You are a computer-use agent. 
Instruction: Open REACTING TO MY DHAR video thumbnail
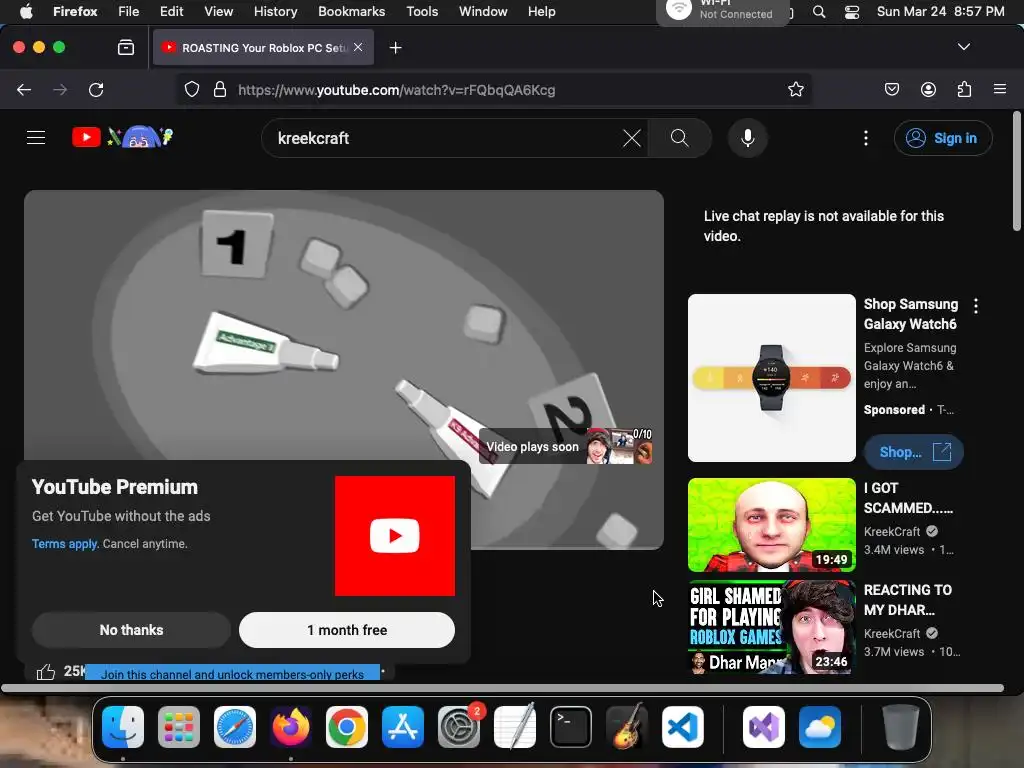coord(771,627)
